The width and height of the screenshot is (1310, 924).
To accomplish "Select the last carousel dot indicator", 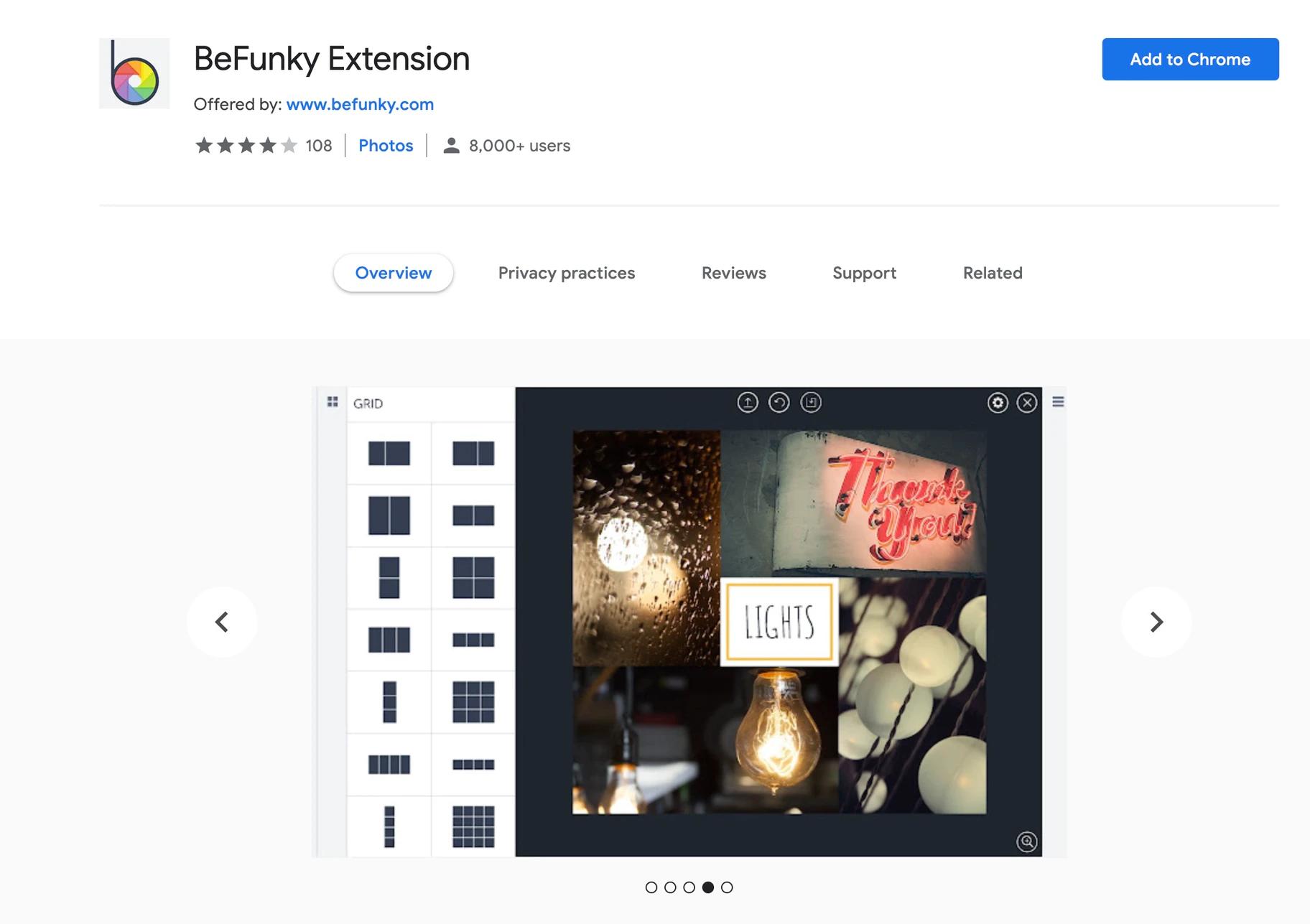I will [x=727, y=887].
